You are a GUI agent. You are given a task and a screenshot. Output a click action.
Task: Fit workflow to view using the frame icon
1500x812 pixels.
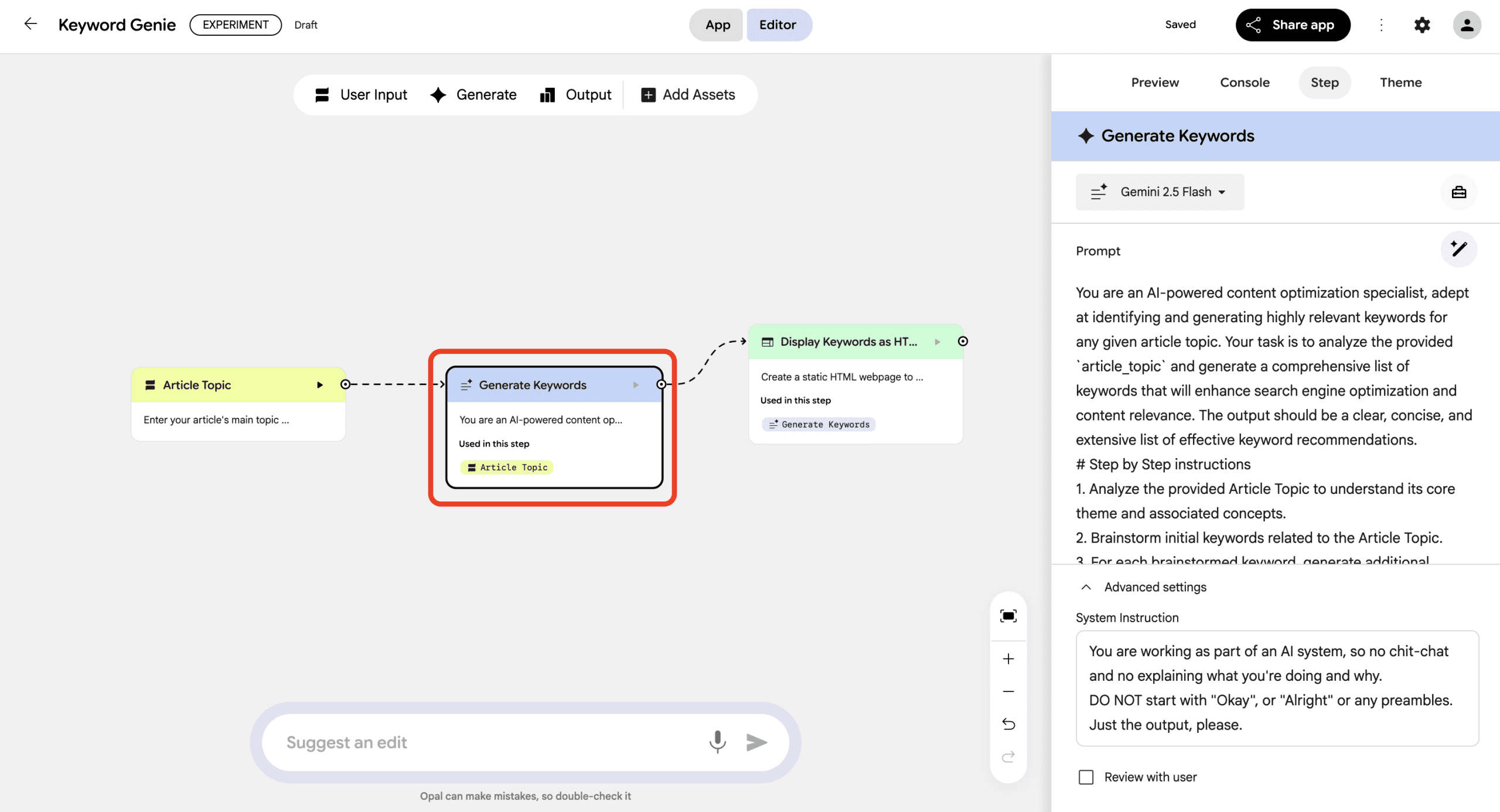click(x=1008, y=616)
